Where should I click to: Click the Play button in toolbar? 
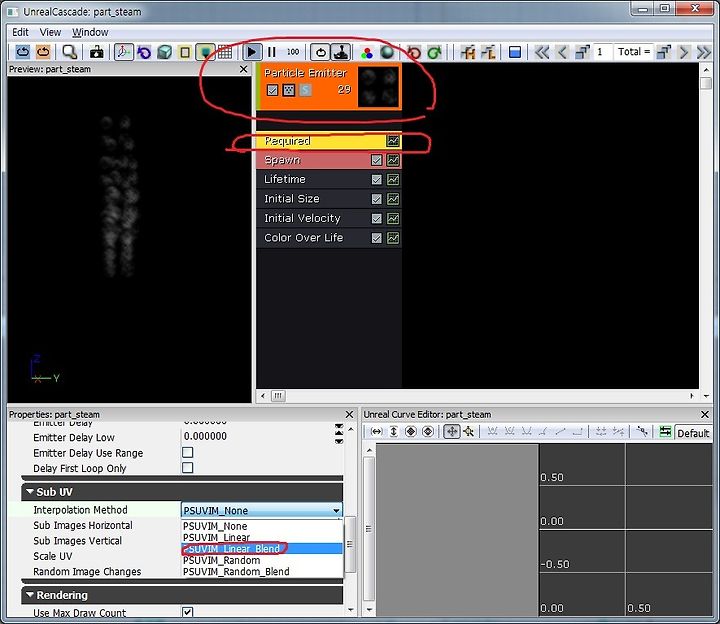252,52
